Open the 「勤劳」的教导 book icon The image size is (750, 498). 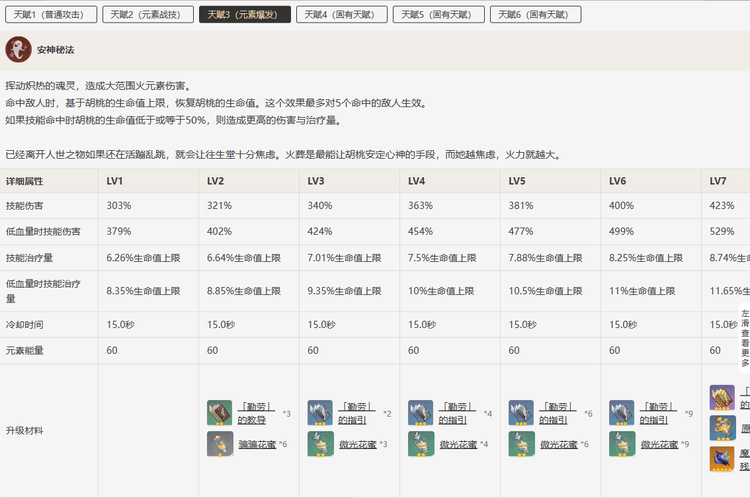pos(220,413)
